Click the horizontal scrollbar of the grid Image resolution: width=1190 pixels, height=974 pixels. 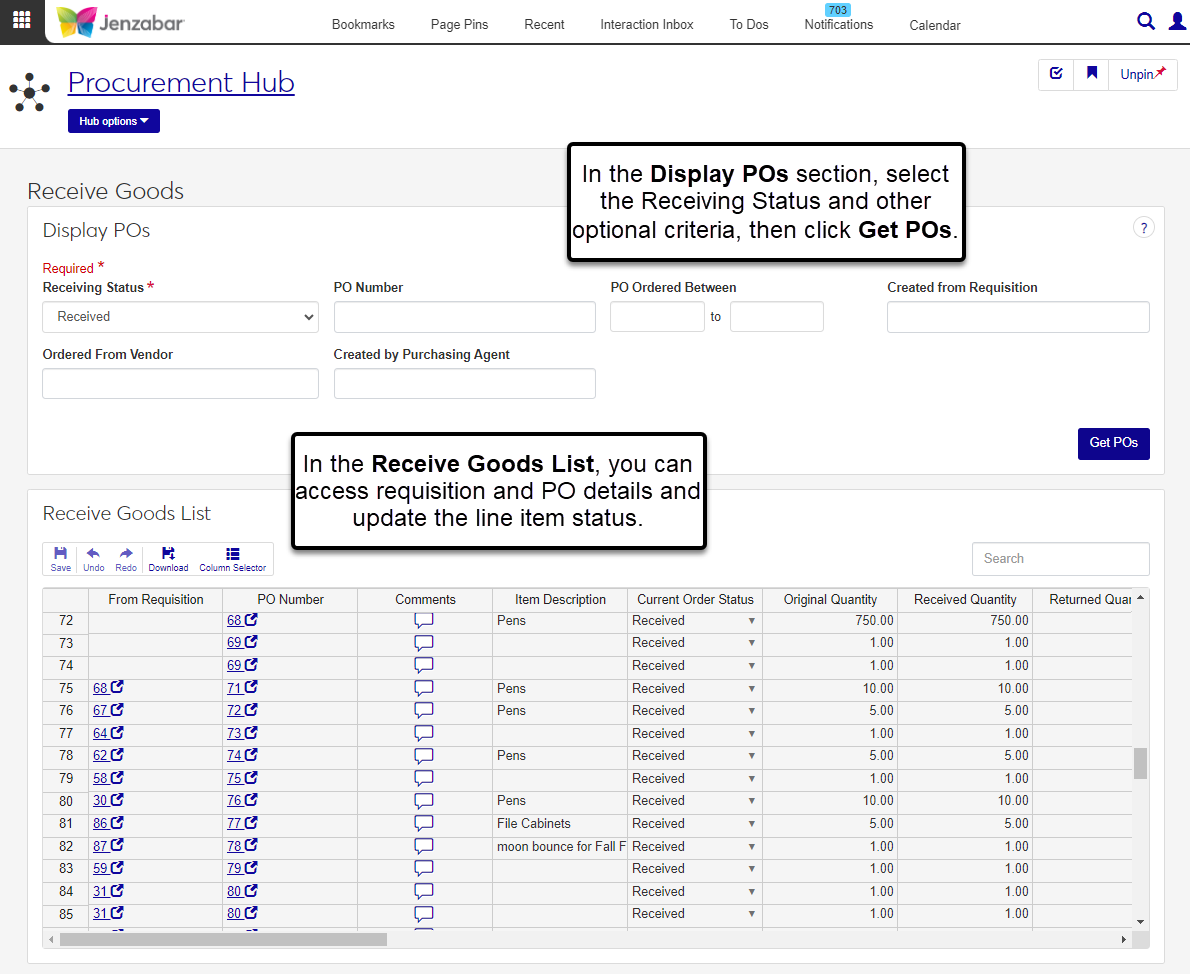223,940
